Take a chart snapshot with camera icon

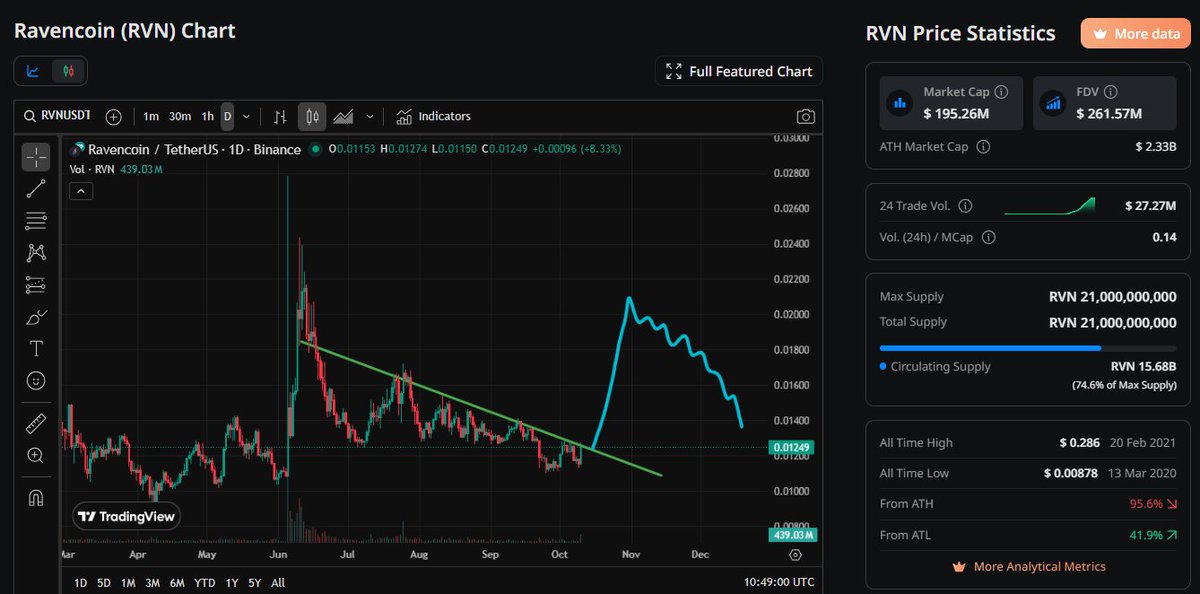[805, 117]
